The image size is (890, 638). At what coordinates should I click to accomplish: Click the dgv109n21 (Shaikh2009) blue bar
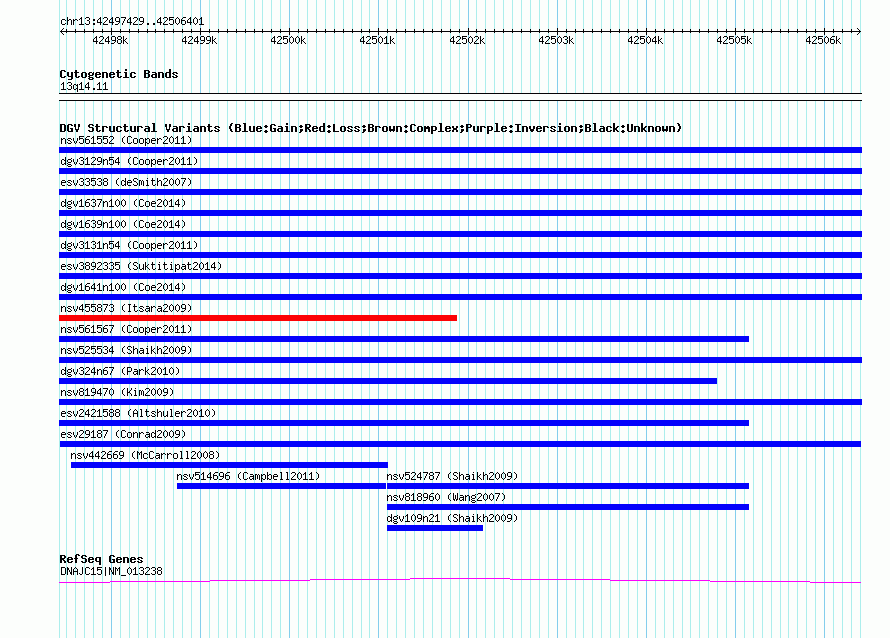pyautogui.click(x=435, y=528)
